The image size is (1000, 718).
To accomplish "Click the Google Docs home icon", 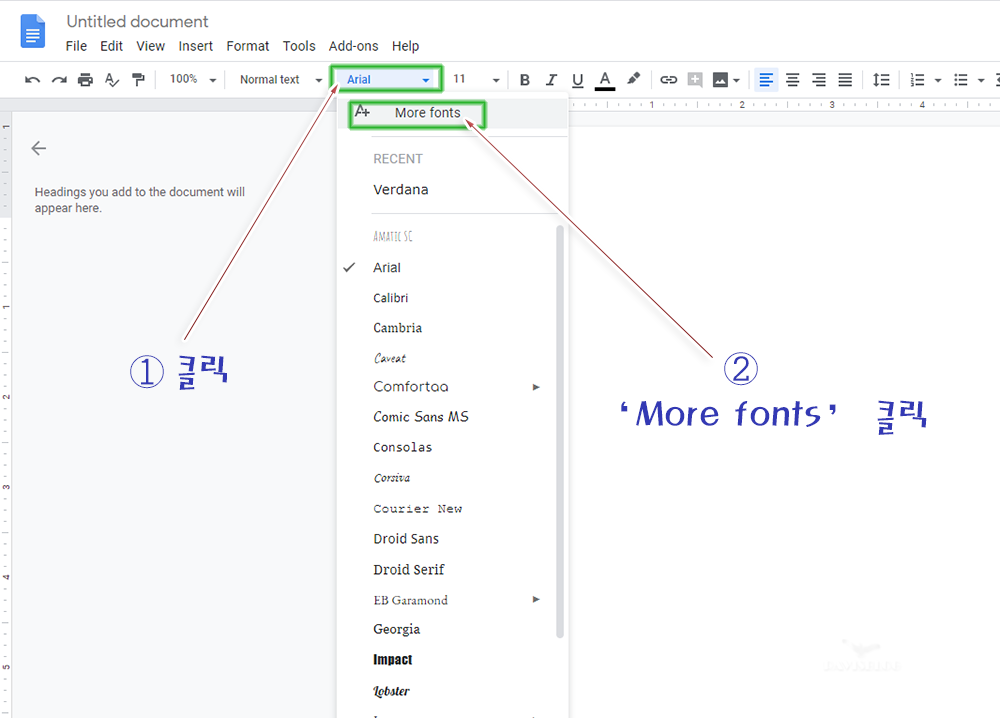I will click(x=33, y=32).
